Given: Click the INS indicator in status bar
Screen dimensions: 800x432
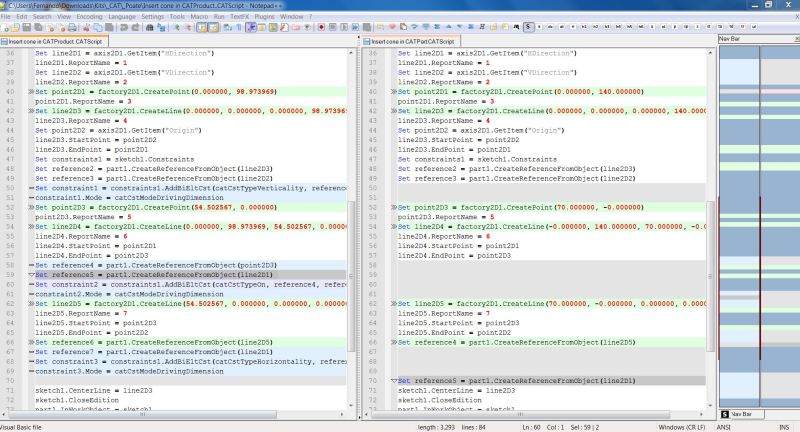Looking at the screenshot, I should (784, 427).
